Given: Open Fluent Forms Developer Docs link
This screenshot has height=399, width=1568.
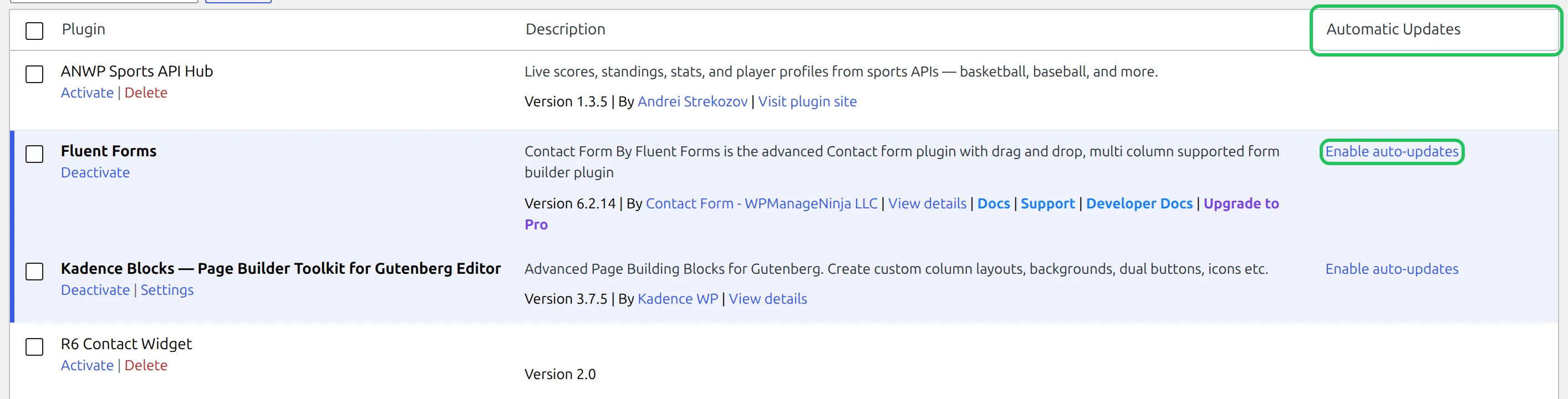Looking at the screenshot, I should (x=1139, y=204).
